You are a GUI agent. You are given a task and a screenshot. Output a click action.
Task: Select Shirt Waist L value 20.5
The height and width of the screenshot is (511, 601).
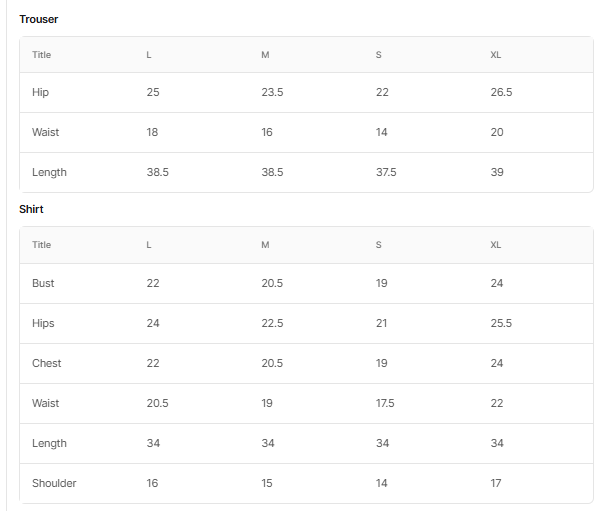point(158,403)
